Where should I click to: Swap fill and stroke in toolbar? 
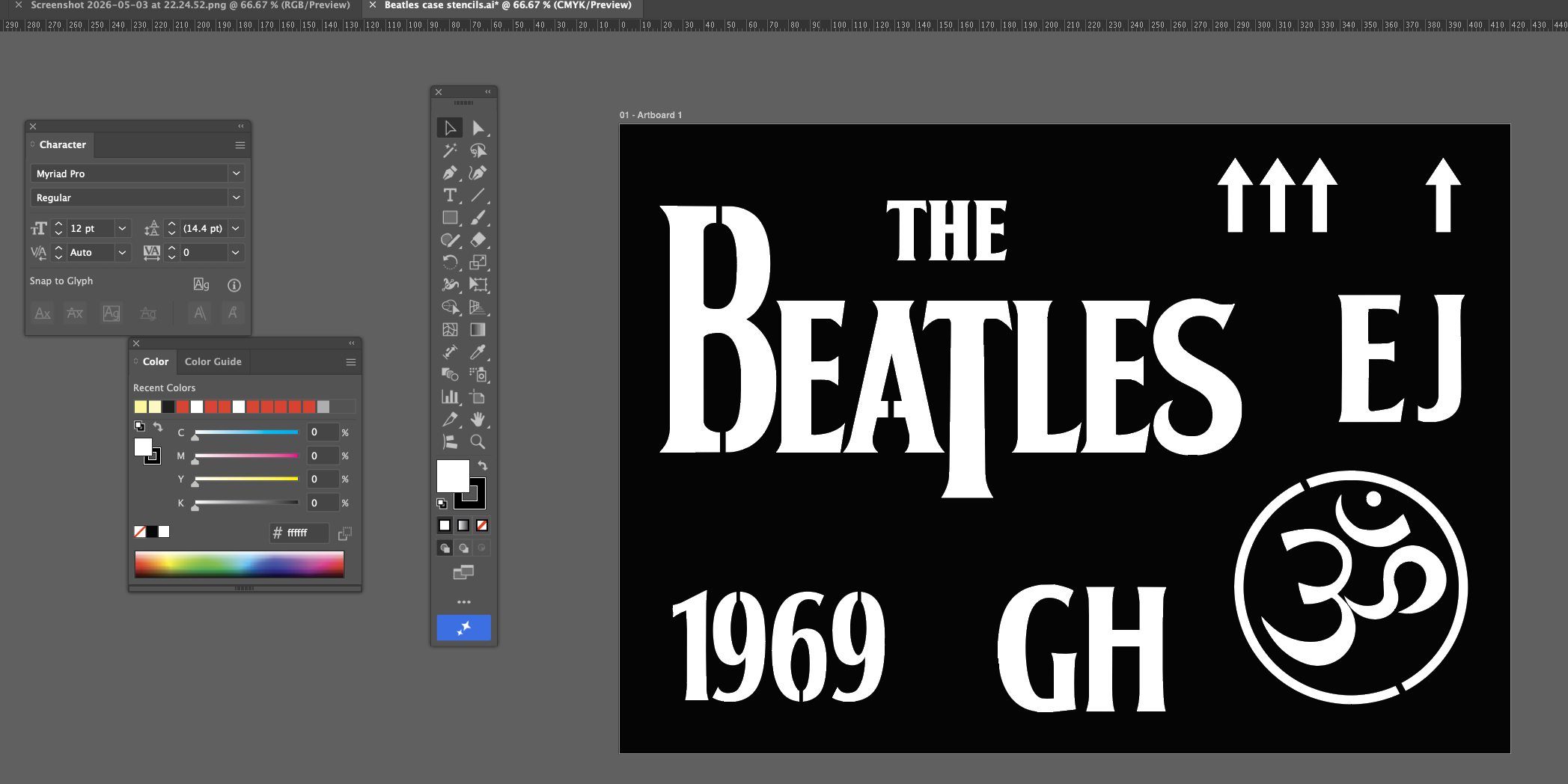tap(483, 466)
